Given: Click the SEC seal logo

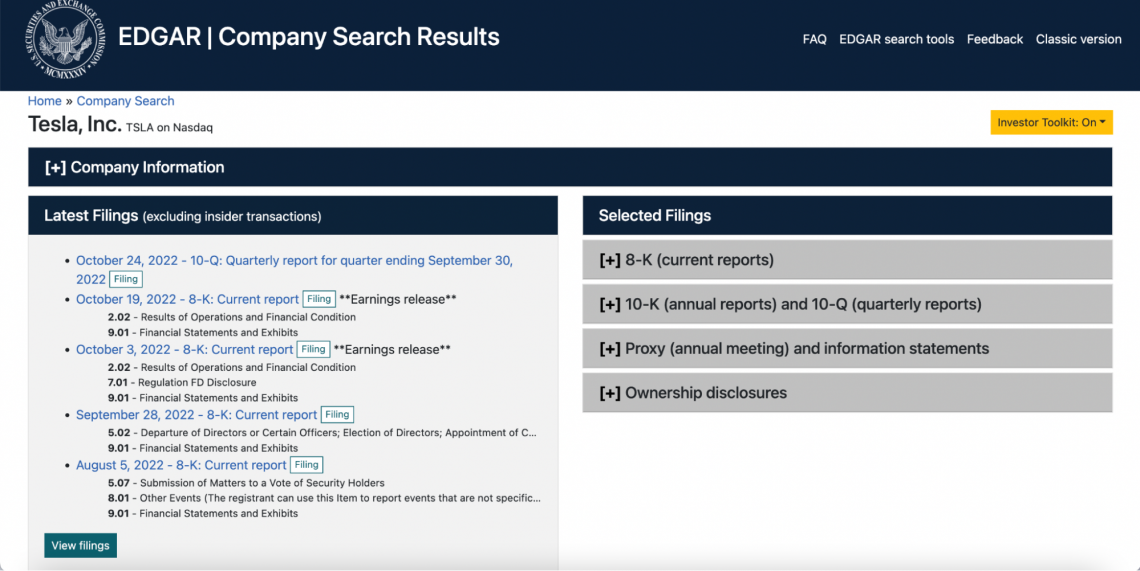Looking at the screenshot, I should [65, 39].
